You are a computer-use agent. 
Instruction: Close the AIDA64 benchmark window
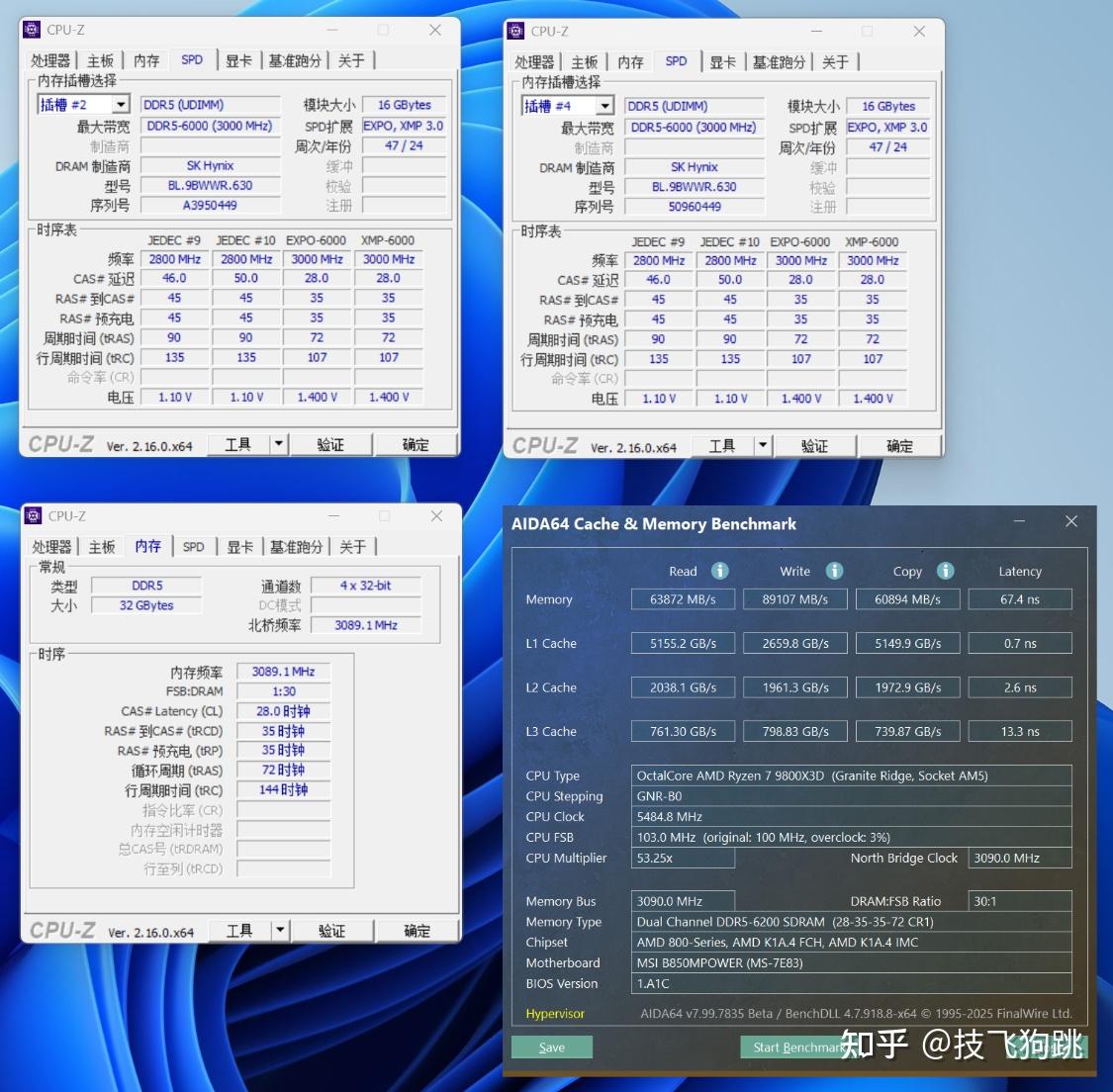point(1071,521)
